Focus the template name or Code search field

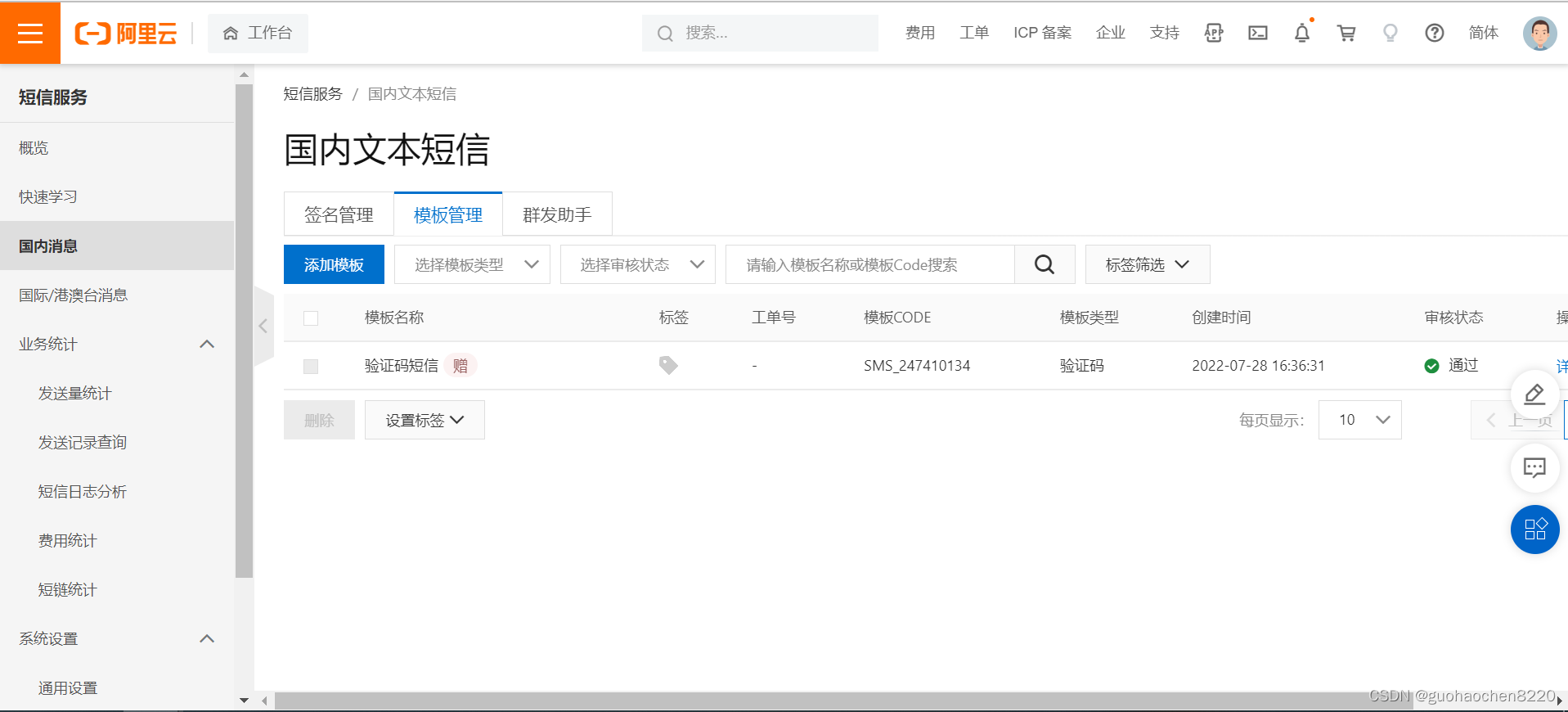tap(870, 264)
